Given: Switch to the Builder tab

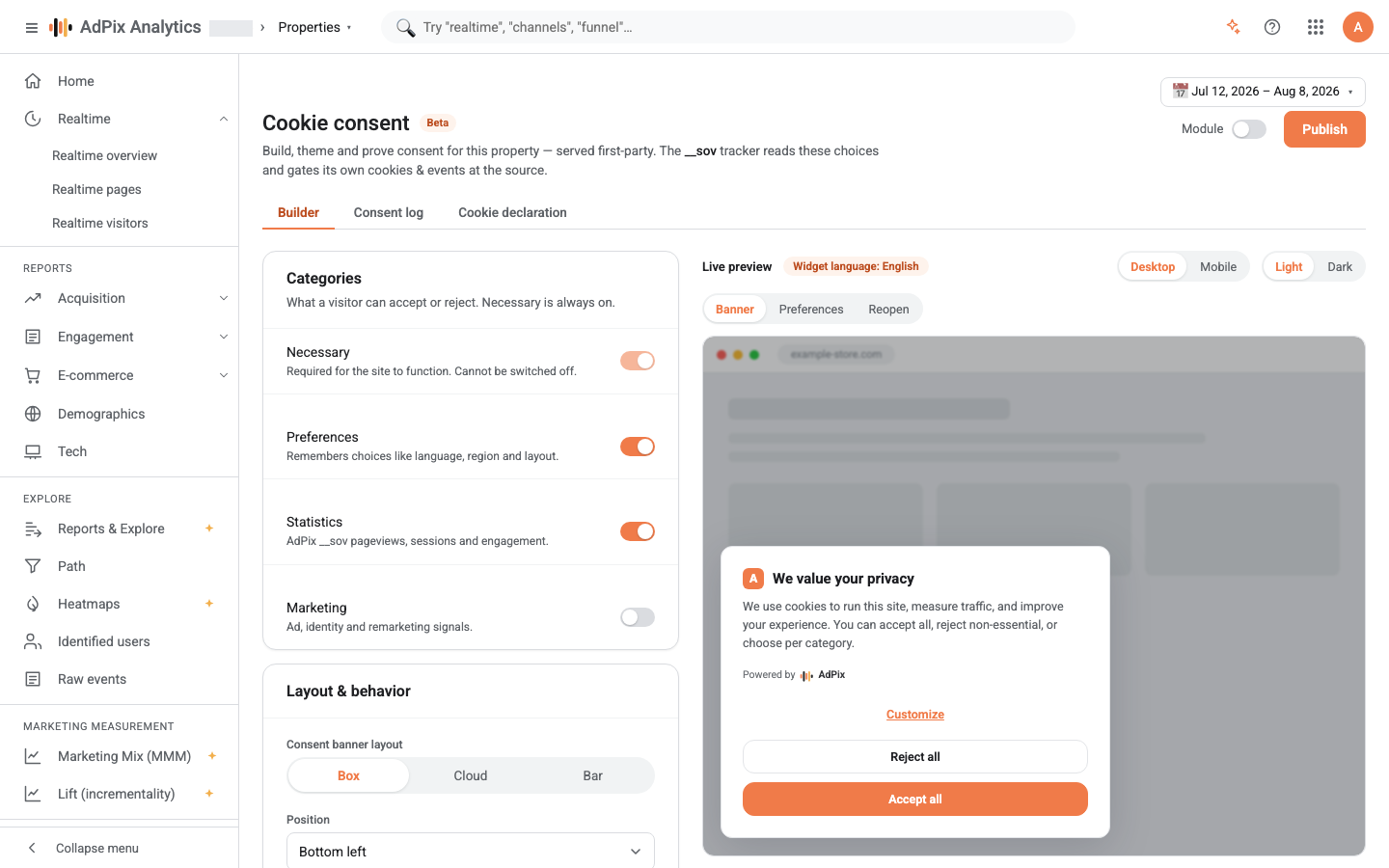Looking at the screenshot, I should [298, 212].
